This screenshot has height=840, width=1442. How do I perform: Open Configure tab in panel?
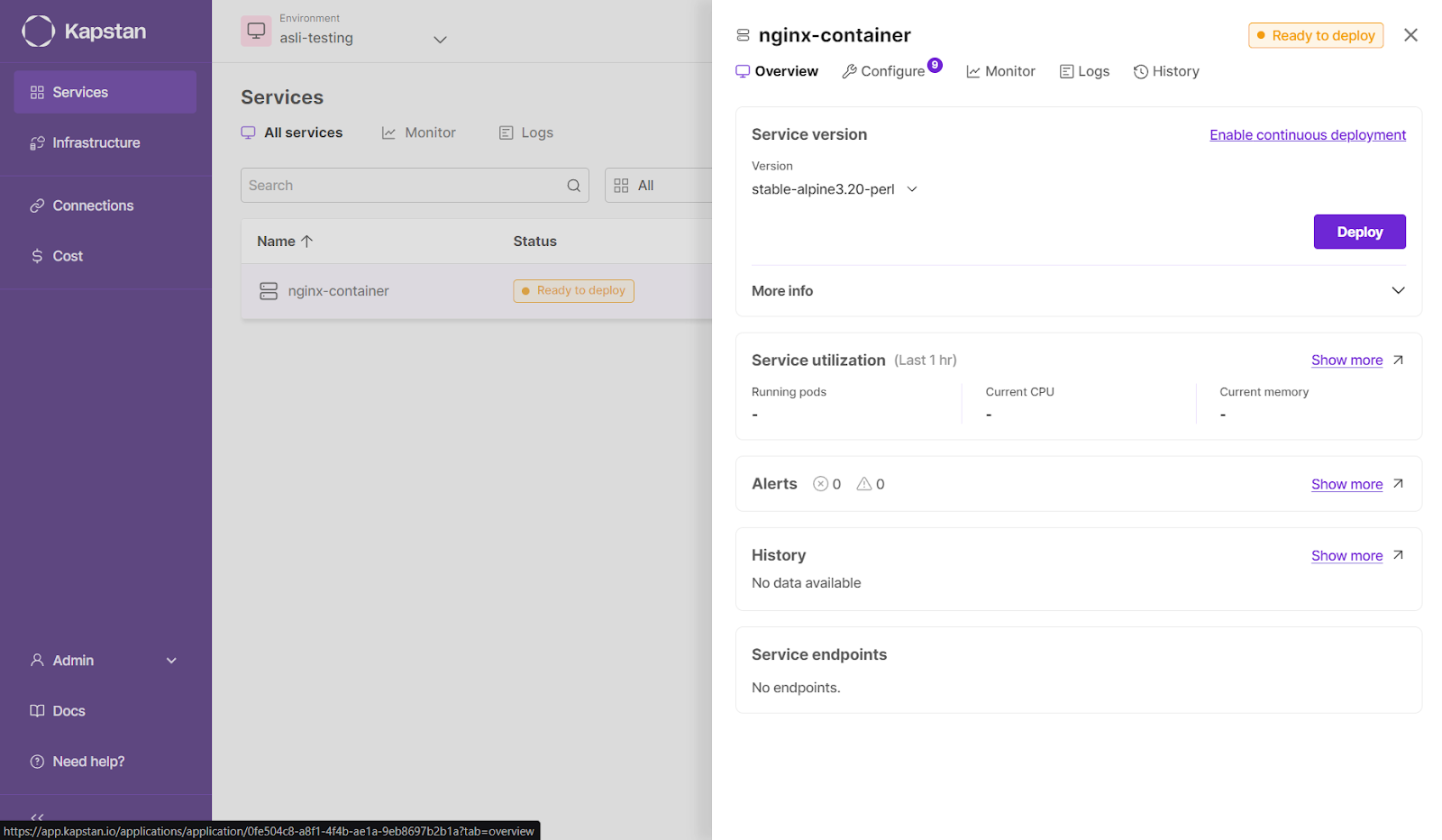[883, 71]
